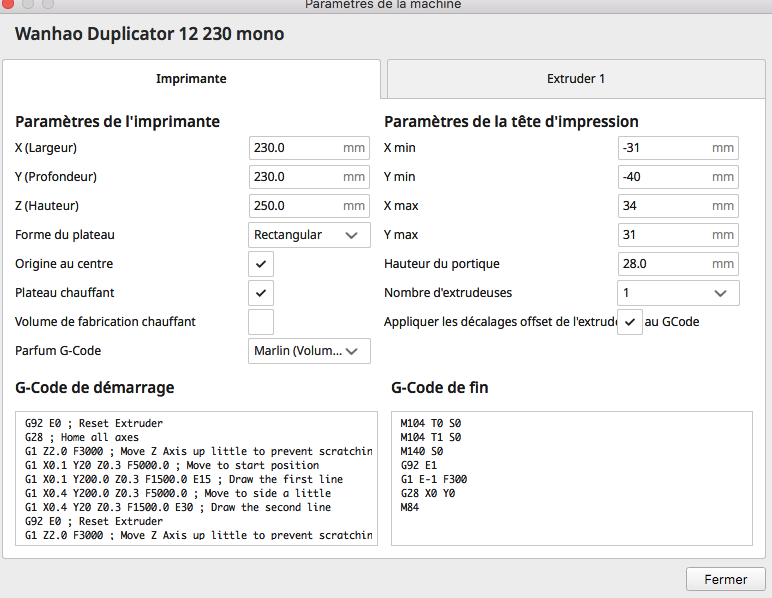
Task: Click the X (Largeur) value field
Action: pyautogui.click(x=309, y=148)
